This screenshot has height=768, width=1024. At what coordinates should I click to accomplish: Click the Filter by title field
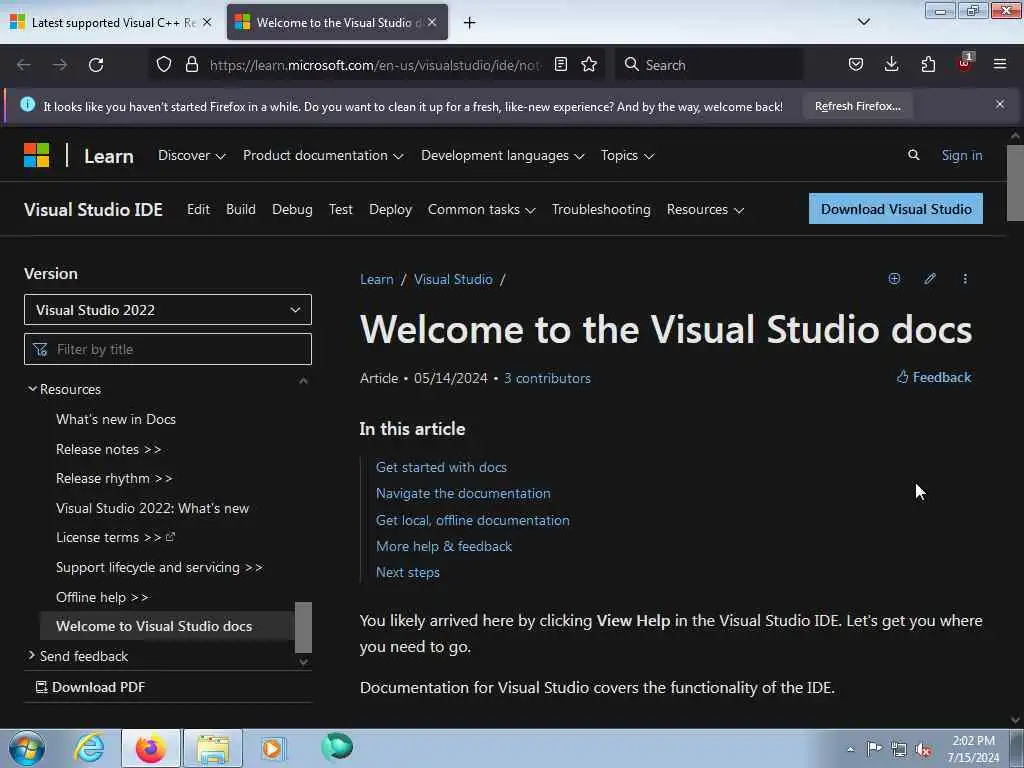point(168,349)
